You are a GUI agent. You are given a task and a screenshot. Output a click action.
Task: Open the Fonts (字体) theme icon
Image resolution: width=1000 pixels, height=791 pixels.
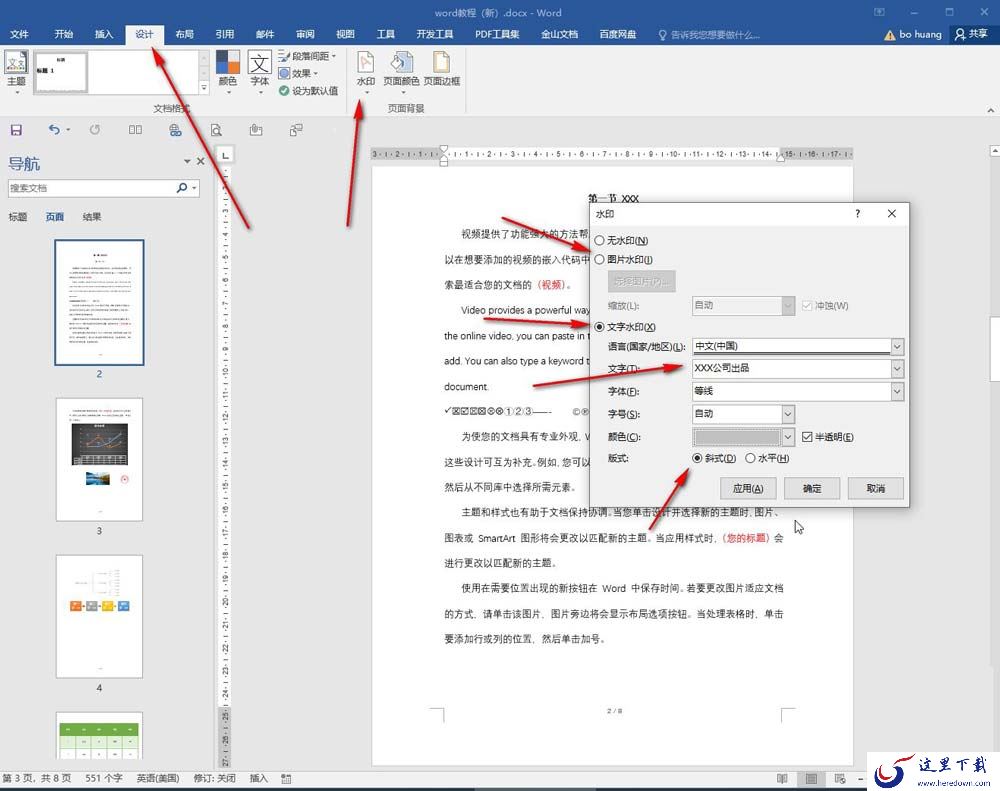pos(260,70)
